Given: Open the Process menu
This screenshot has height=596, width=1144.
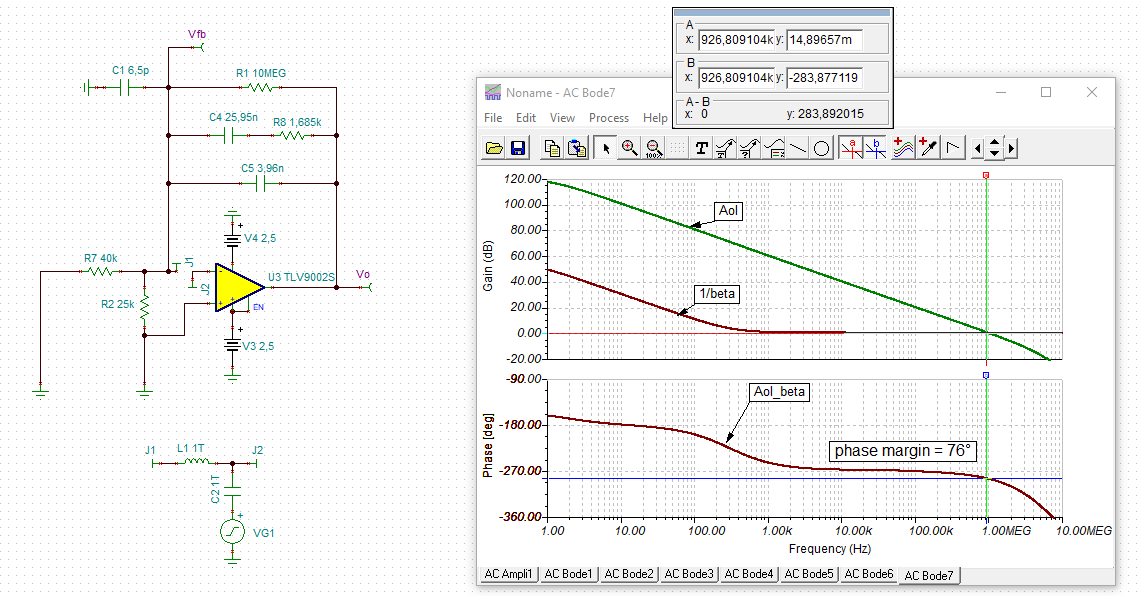Looking at the screenshot, I should (608, 117).
